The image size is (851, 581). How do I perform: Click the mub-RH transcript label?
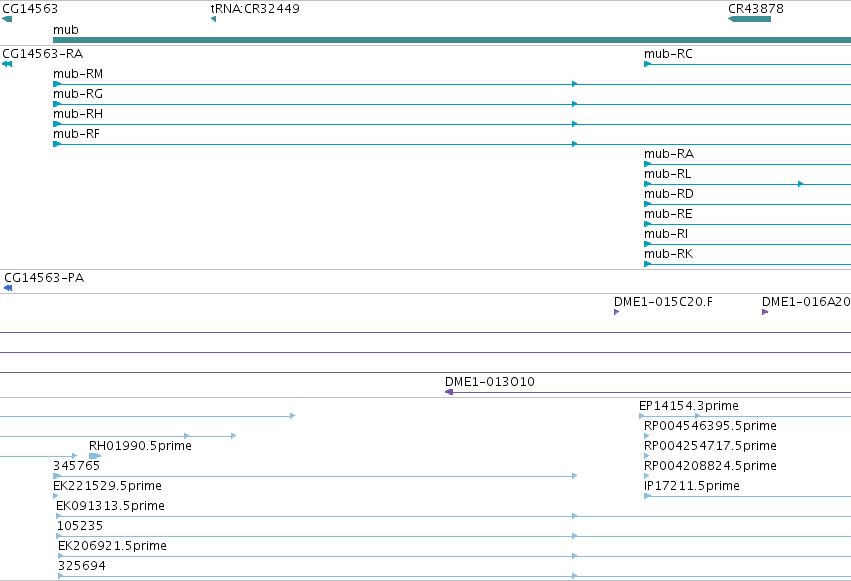[x=78, y=114]
